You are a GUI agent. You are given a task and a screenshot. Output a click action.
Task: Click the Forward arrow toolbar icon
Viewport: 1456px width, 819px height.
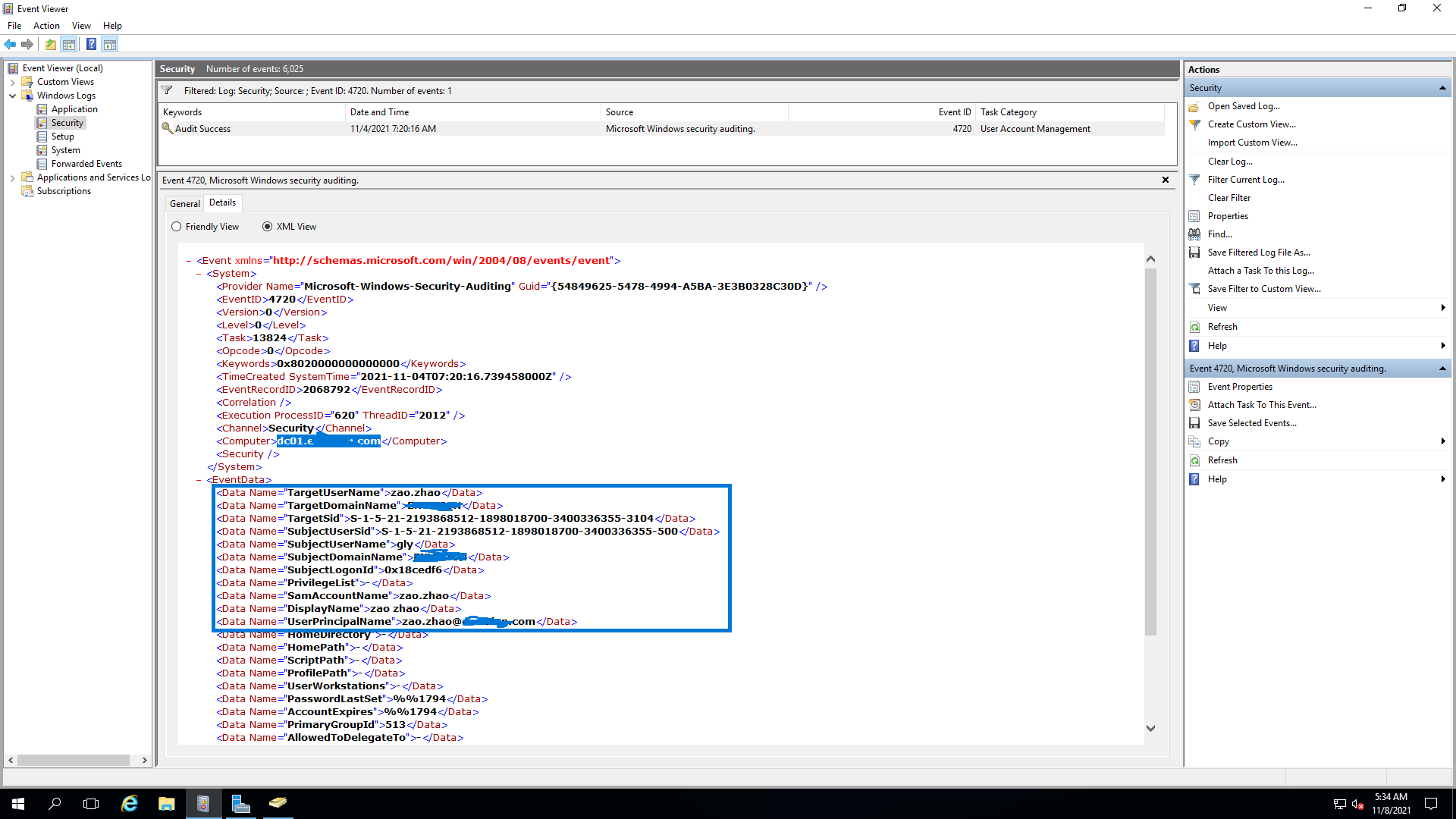[x=27, y=44]
